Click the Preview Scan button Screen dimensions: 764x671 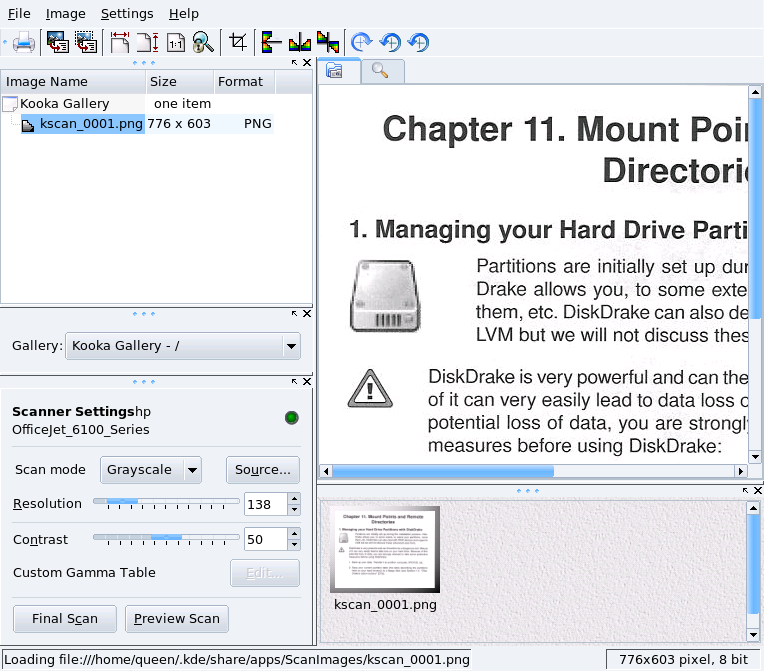(x=177, y=618)
